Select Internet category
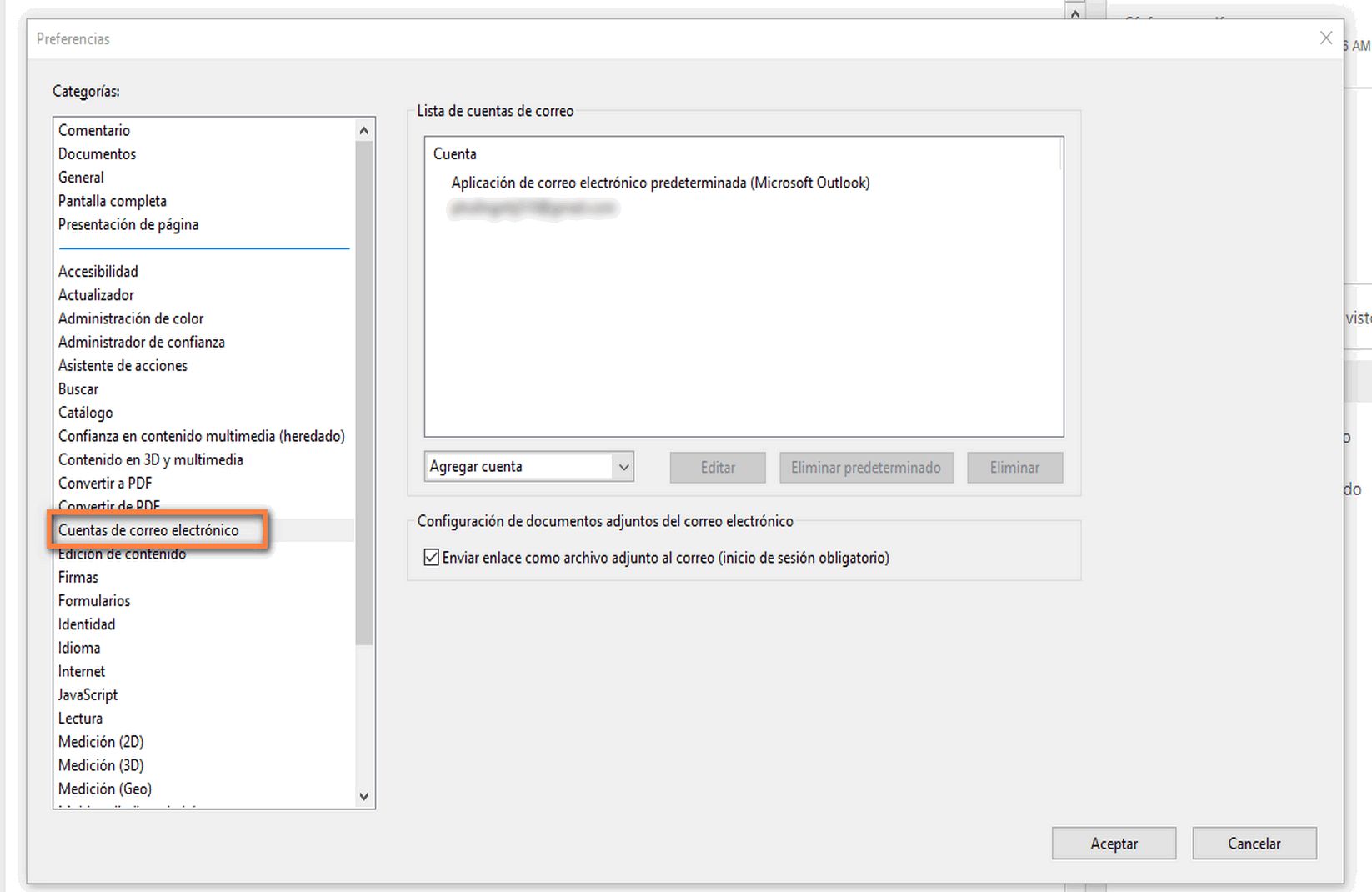 pyautogui.click(x=82, y=671)
